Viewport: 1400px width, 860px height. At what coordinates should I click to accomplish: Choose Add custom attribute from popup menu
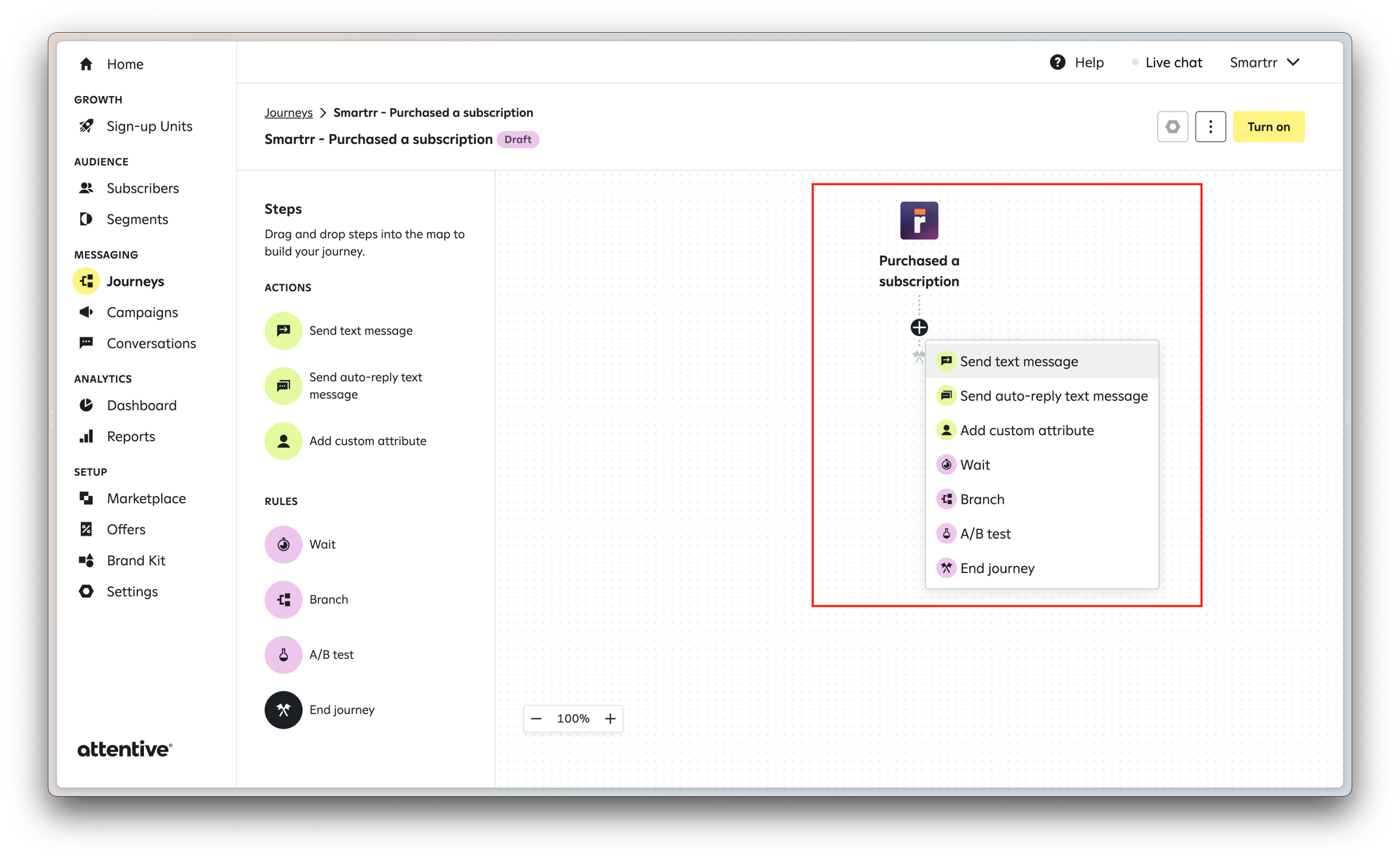click(1041, 430)
